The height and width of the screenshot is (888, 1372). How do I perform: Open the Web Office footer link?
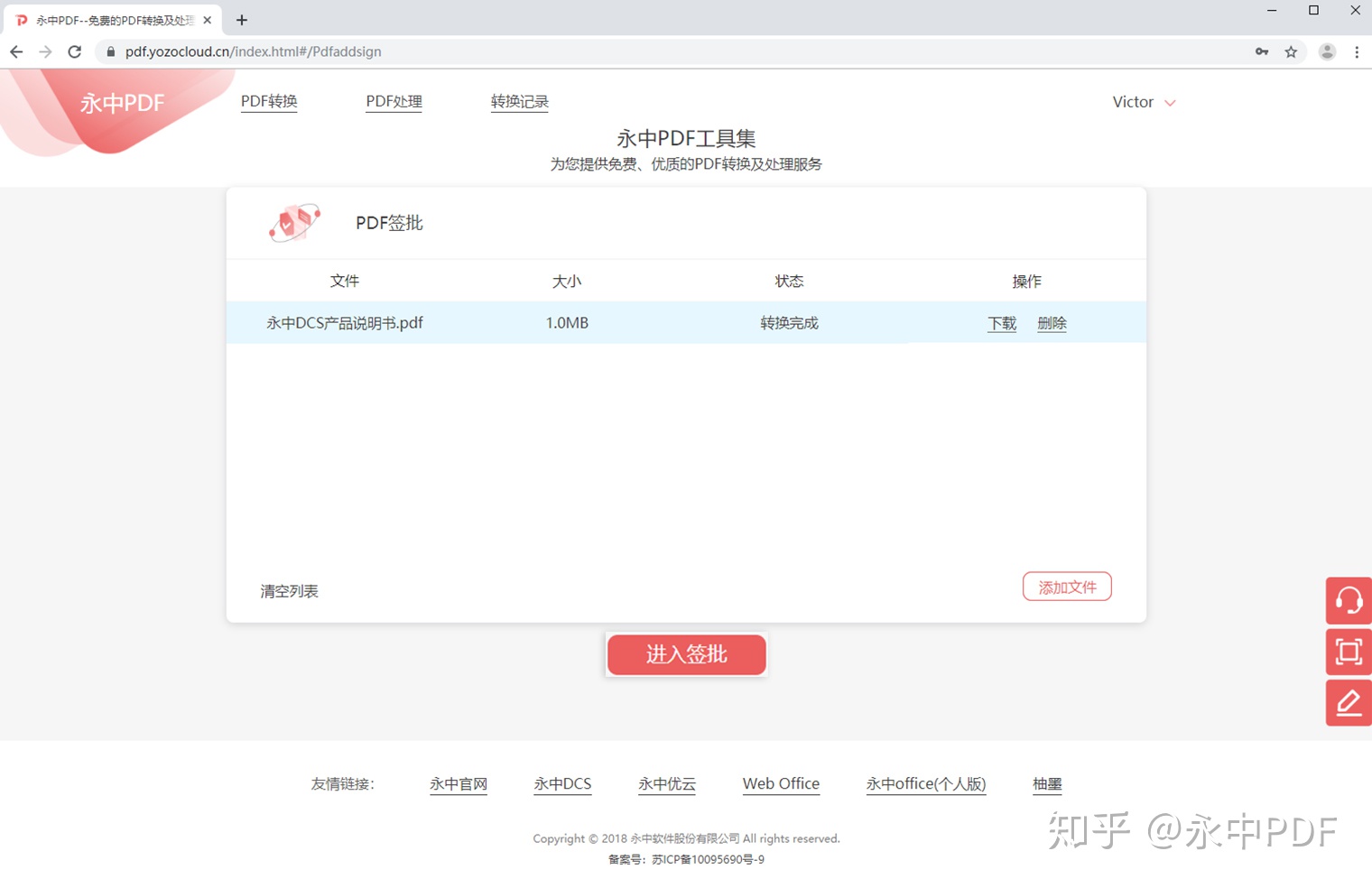(x=781, y=784)
